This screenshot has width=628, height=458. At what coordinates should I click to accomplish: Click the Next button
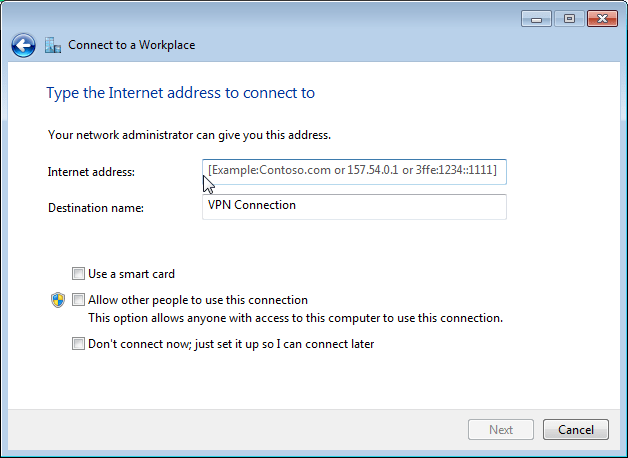(501, 430)
